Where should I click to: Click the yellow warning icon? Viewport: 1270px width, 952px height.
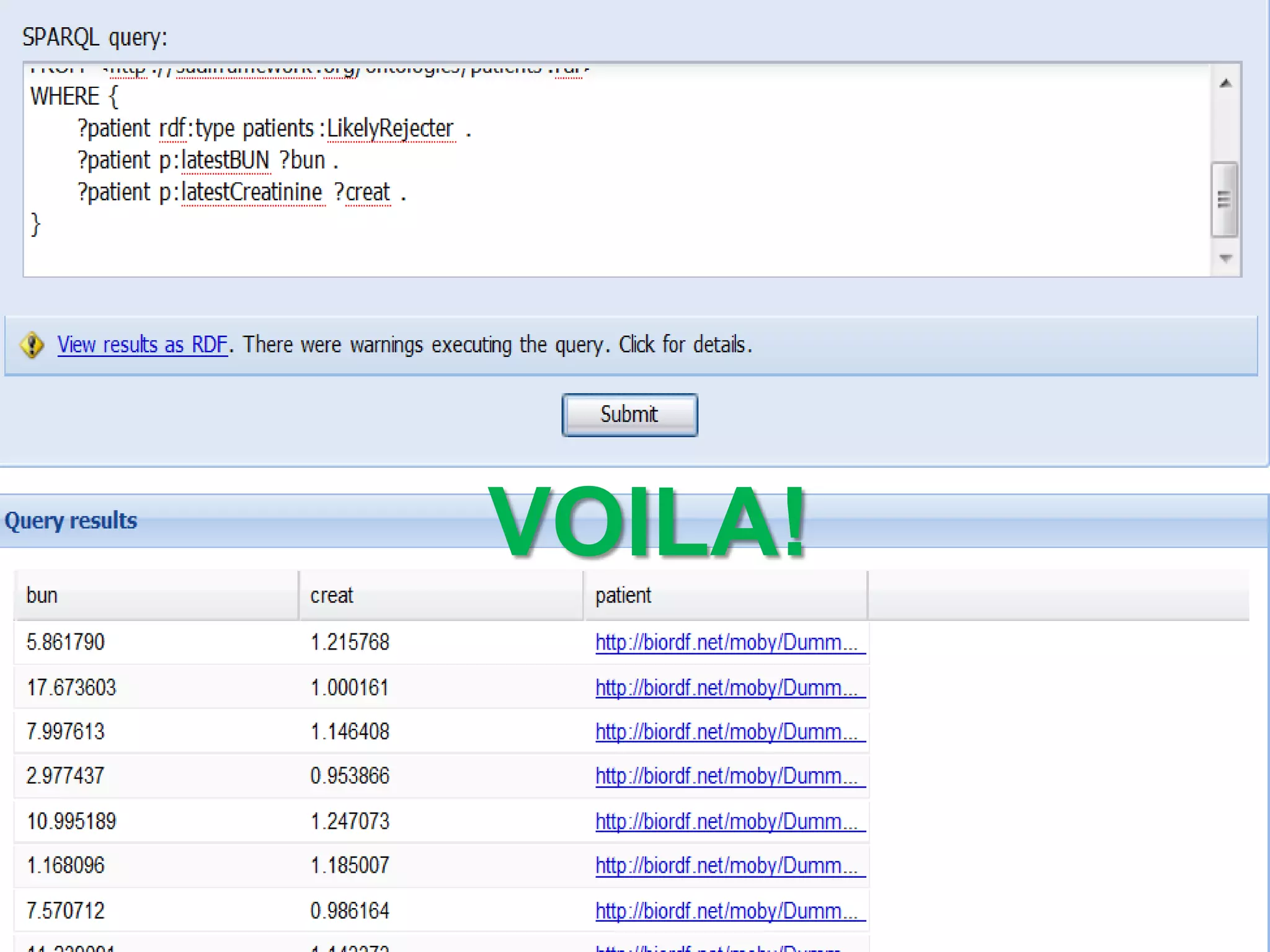[32, 345]
